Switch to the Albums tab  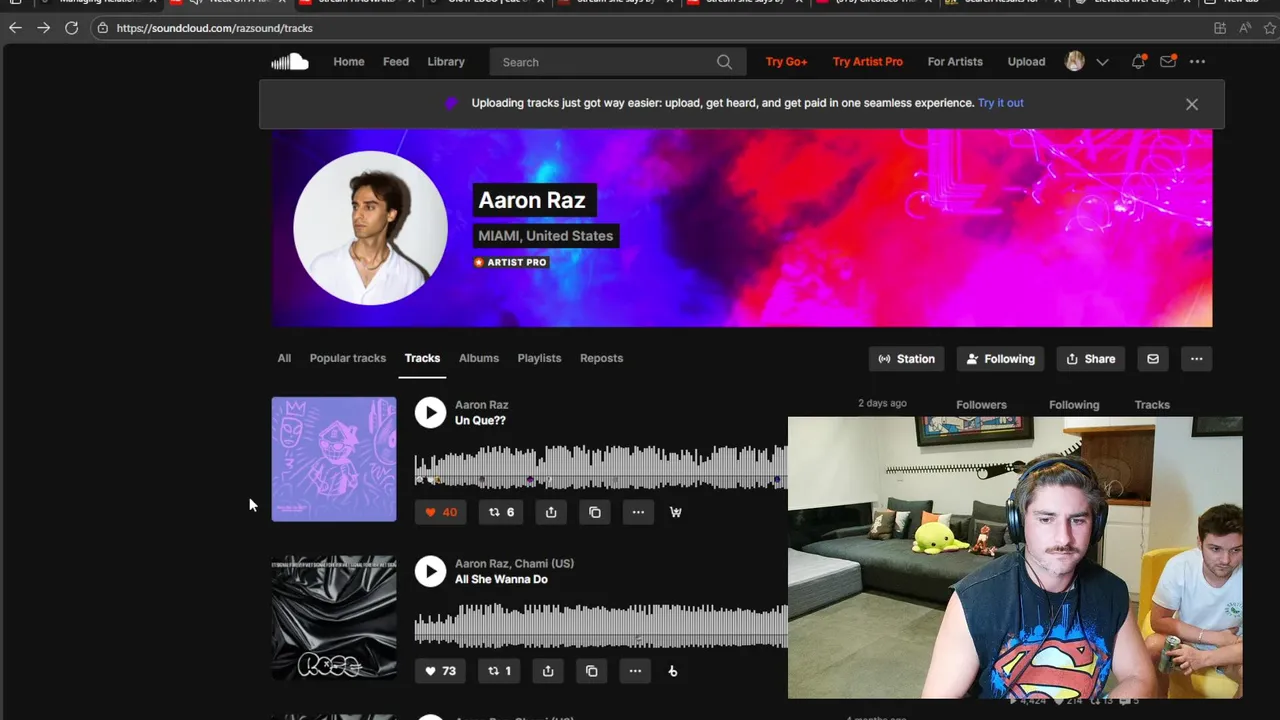tap(479, 358)
